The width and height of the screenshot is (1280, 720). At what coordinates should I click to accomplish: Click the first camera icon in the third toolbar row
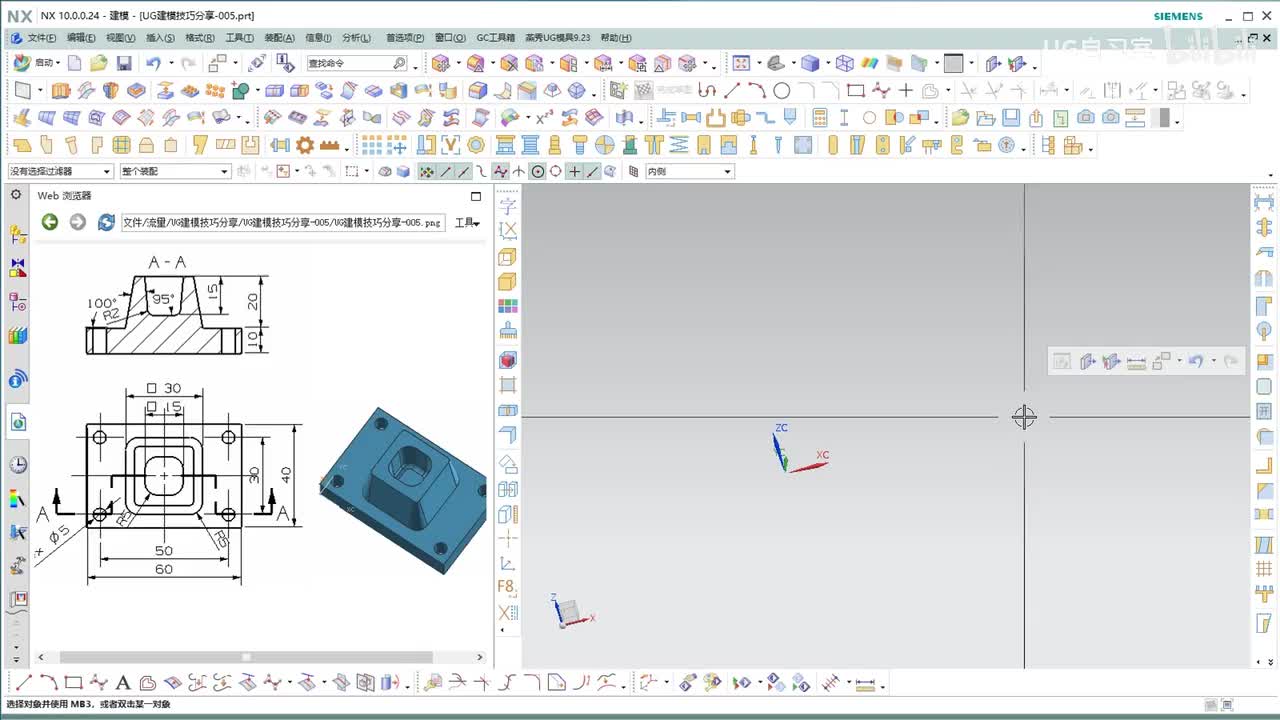click(x=1087, y=118)
